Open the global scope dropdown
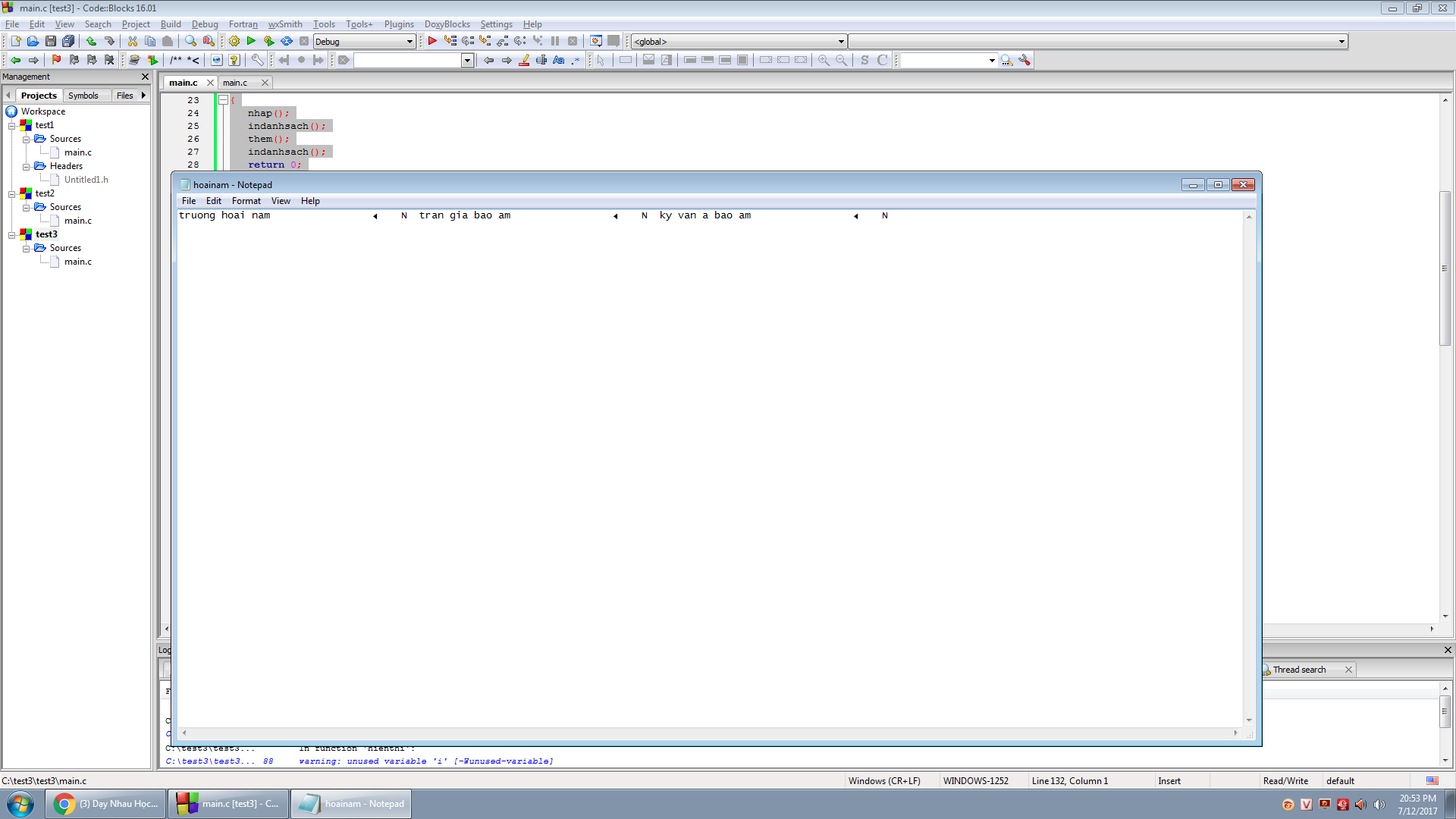 [x=841, y=42]
